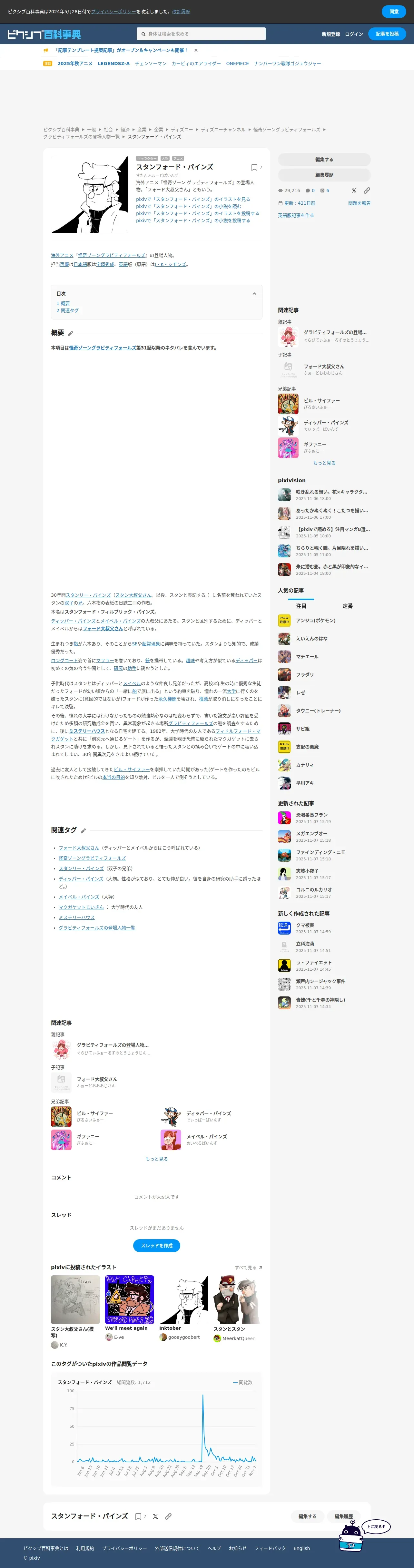
Task: Click 同意 consent button
Action: coord(394,12)
